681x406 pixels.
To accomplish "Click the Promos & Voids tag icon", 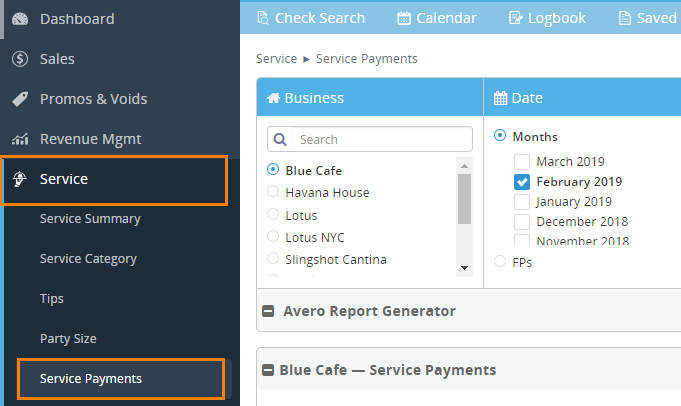I will coord(19,99).
